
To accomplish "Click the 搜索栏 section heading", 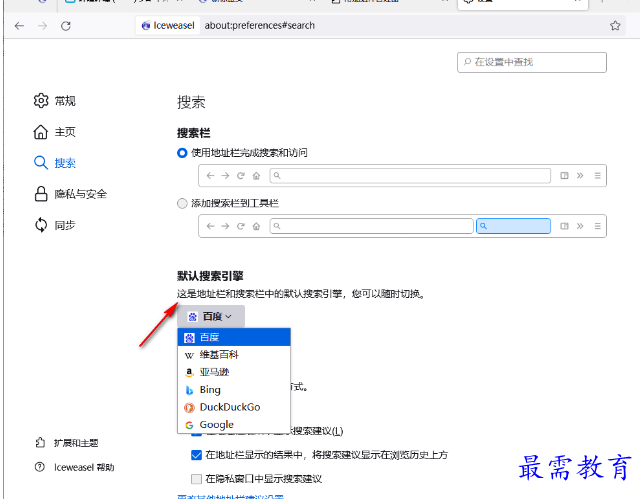I will point(193,133).
